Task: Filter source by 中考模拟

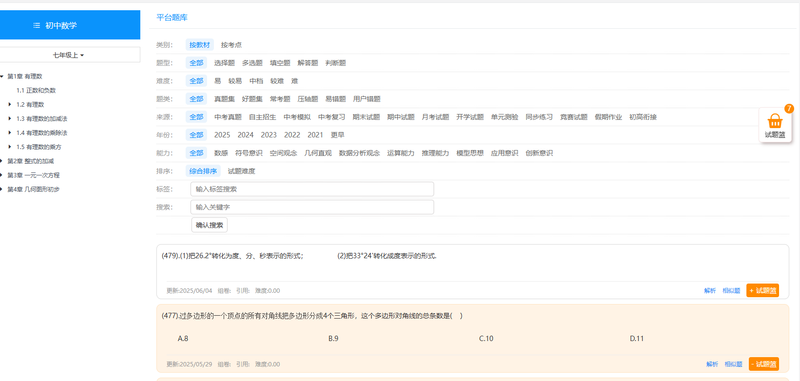Action: coord(297,117)
